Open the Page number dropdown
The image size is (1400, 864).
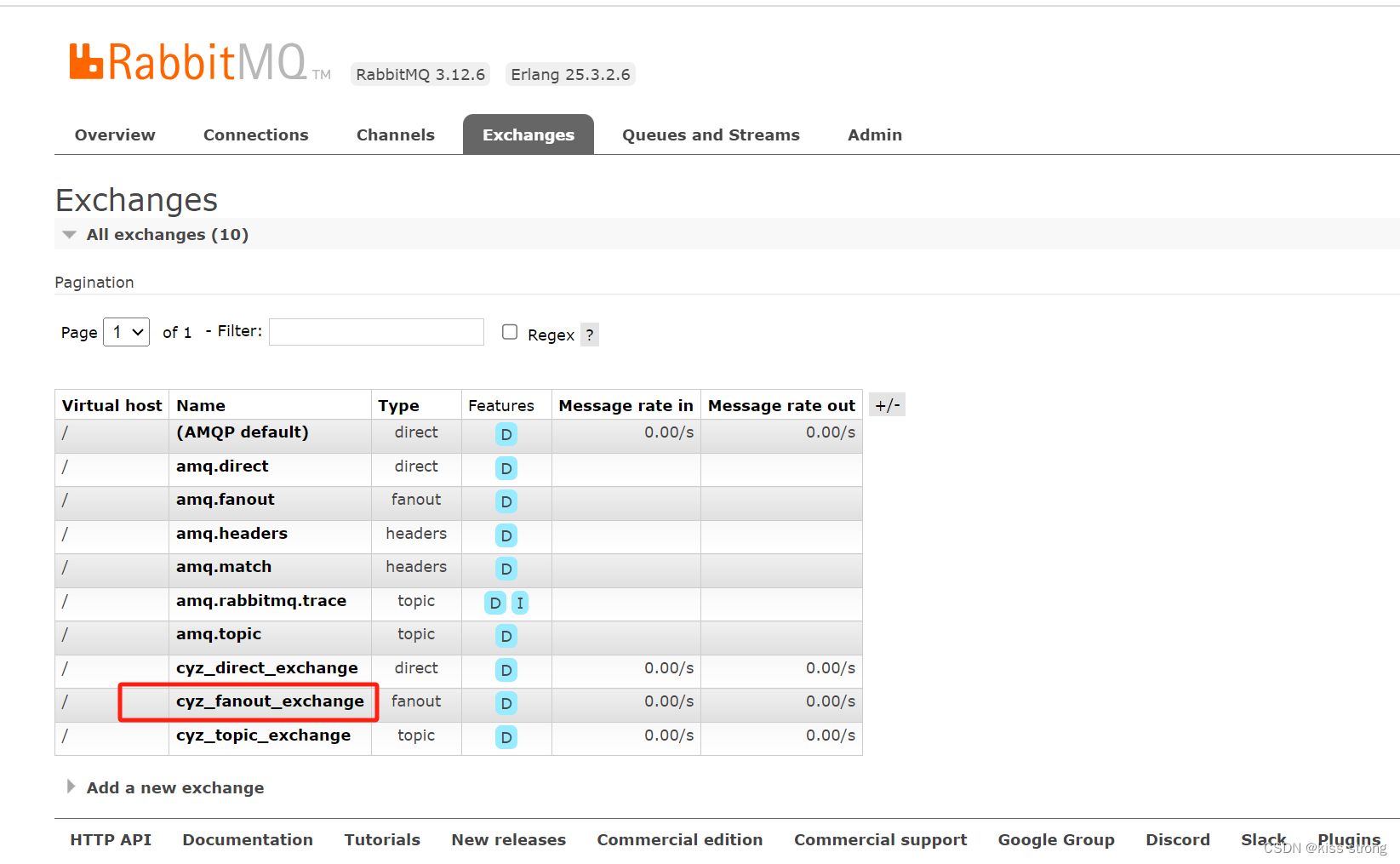click(x=126, y=332)
